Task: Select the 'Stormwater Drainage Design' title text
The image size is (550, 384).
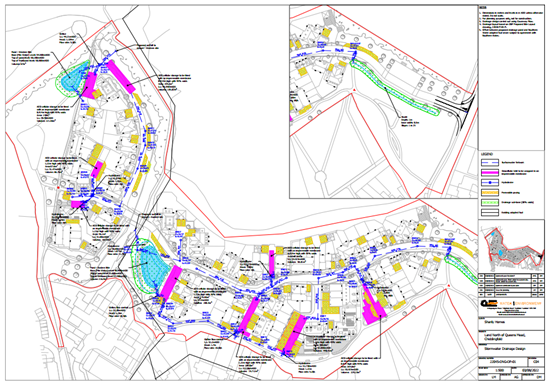Action: [504, 349]
